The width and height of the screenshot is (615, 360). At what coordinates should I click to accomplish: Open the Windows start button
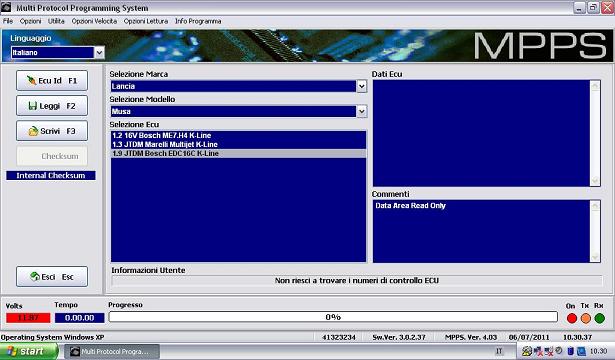(x=29, y=351)
